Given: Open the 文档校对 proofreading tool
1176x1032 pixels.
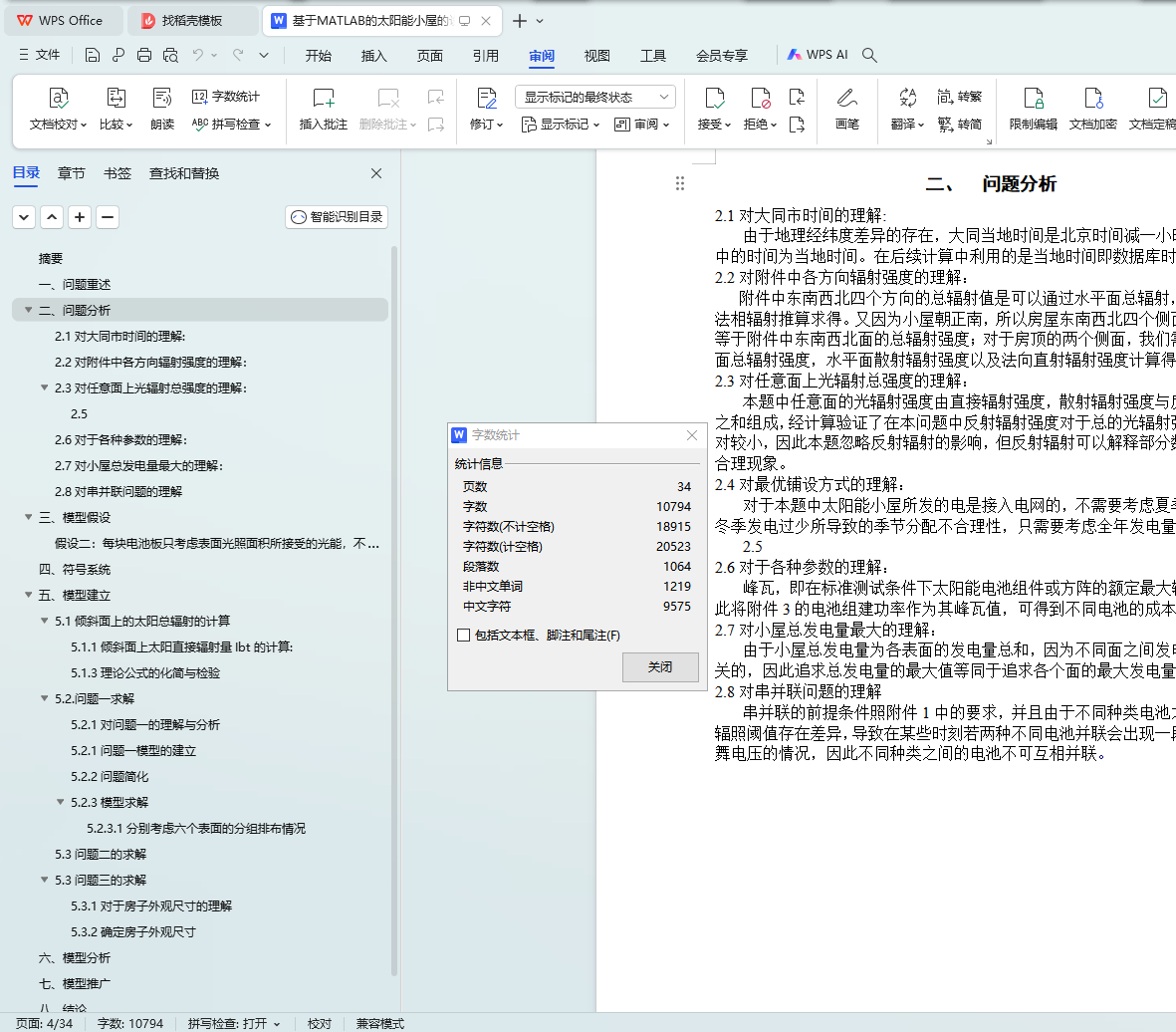Looking at the screenshot, I should [59, 109].
